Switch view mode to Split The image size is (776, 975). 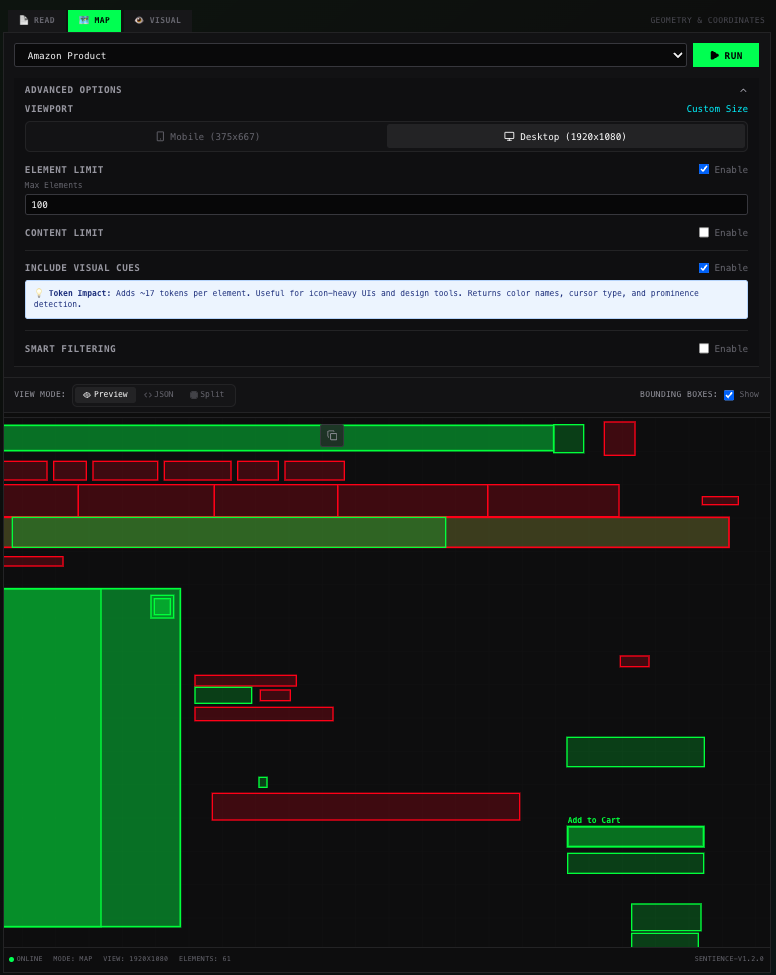point(207,395)
